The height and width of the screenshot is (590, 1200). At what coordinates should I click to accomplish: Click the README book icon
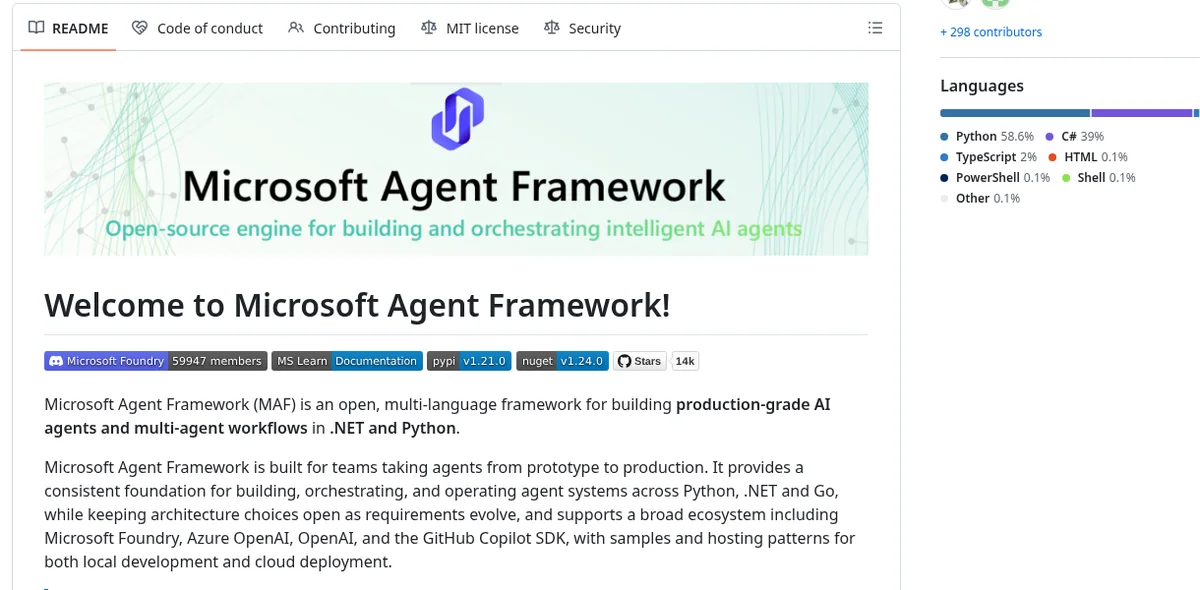point(36,28)
